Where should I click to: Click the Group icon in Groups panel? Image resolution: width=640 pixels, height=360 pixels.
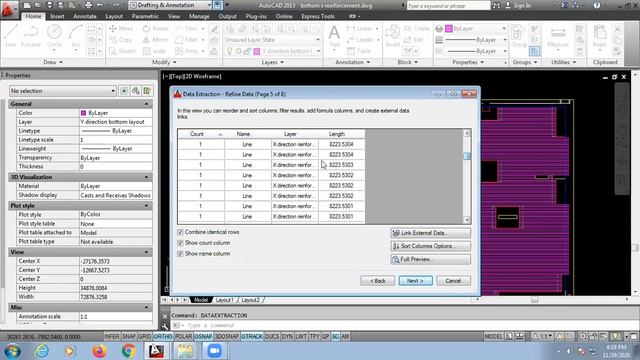519,36
